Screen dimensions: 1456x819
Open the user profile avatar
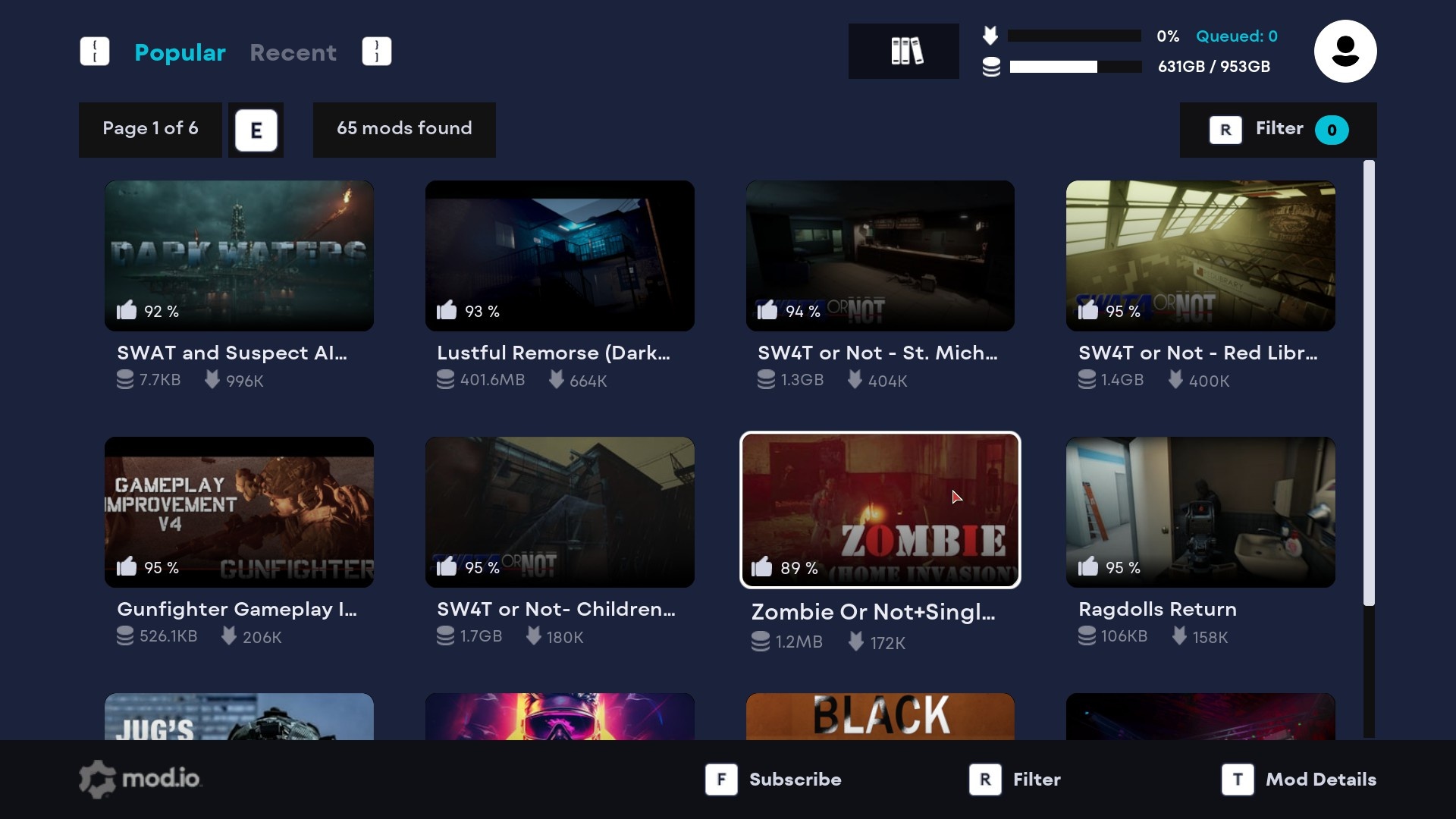1345,52
